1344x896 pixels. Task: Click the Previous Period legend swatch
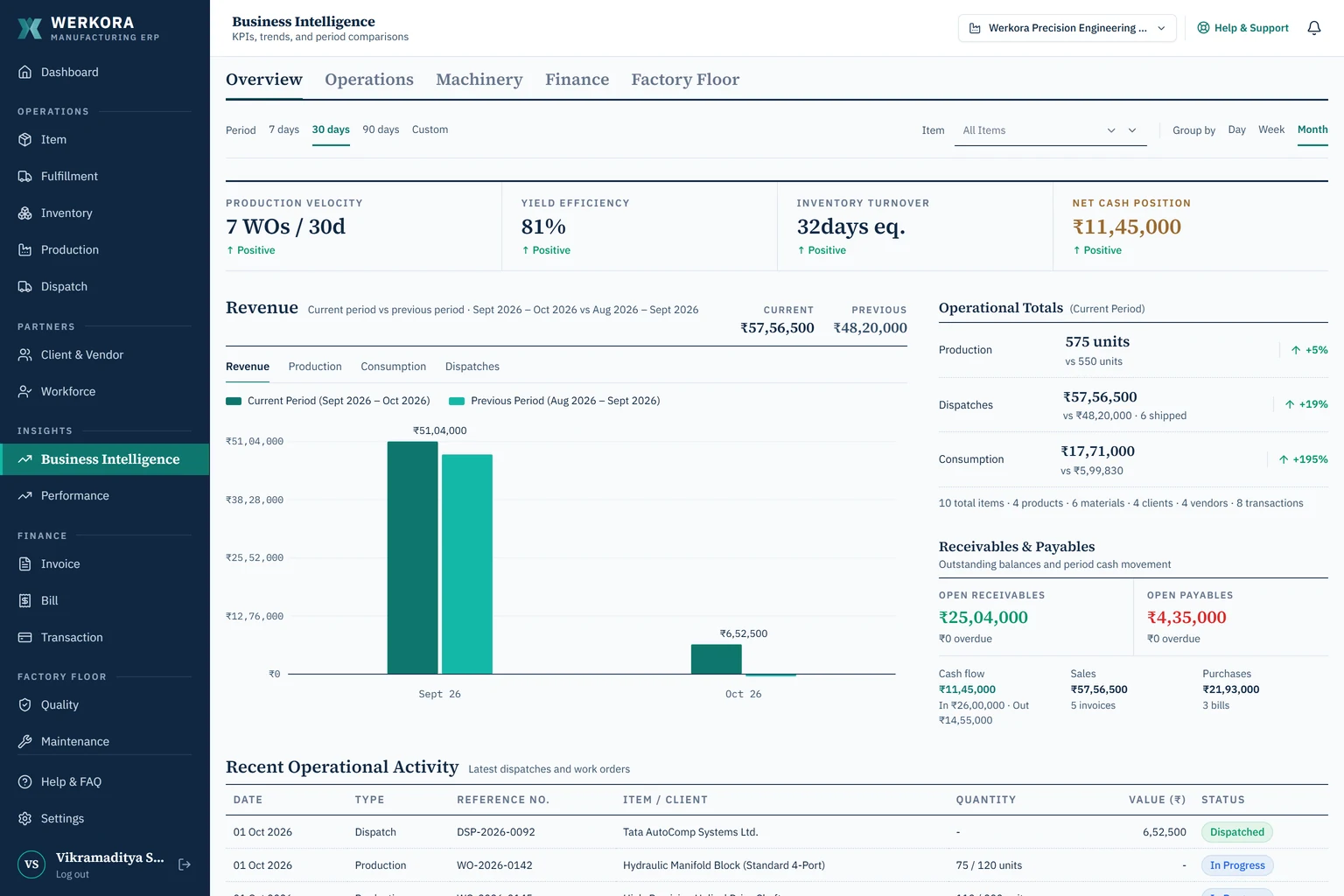tap(457, 401)
